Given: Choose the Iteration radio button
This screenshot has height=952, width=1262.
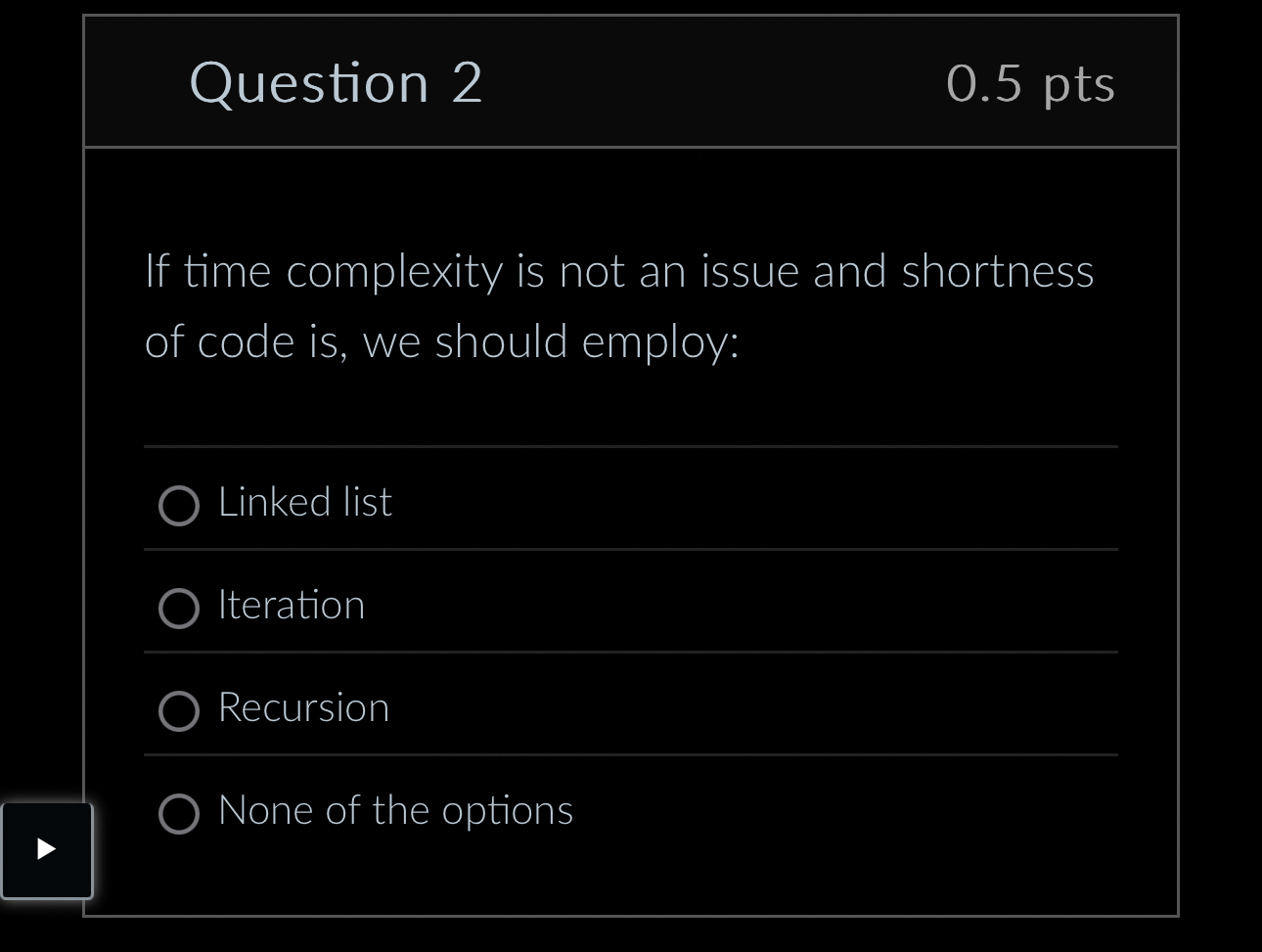Looking at the screenshot, I should click(x=179, y=609).
